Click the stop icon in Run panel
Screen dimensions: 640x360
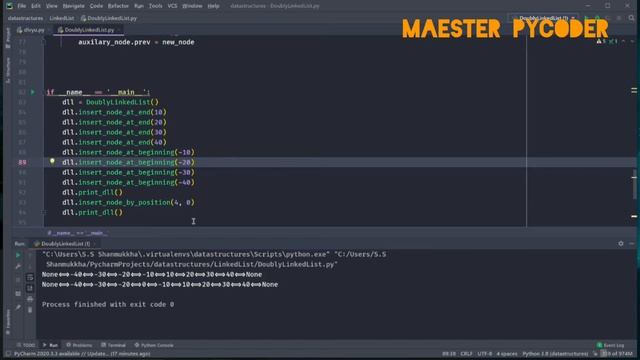(x=18, y=280)
